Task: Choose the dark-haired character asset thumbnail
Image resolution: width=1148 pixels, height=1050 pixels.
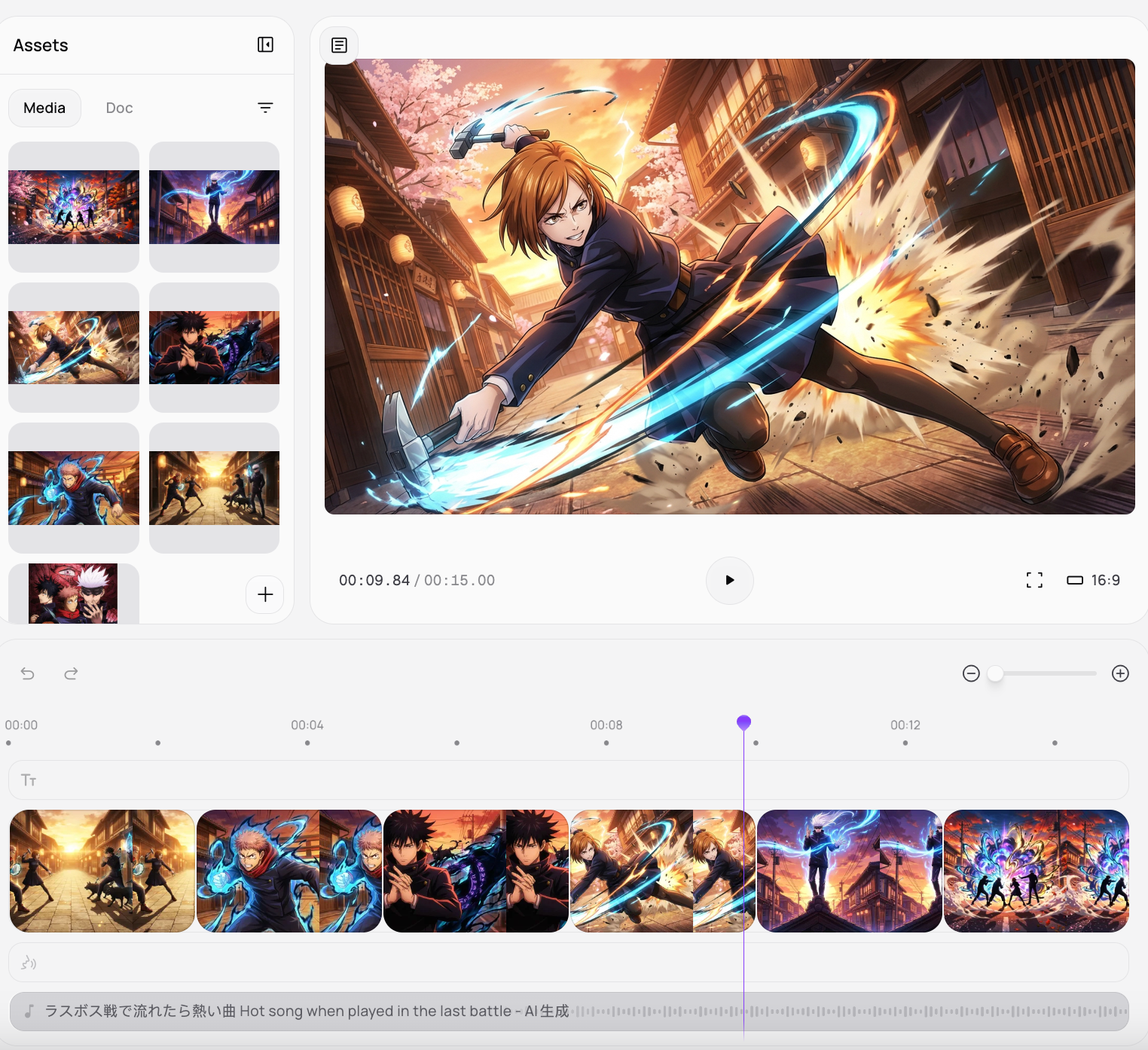Action: click(214, 347)
